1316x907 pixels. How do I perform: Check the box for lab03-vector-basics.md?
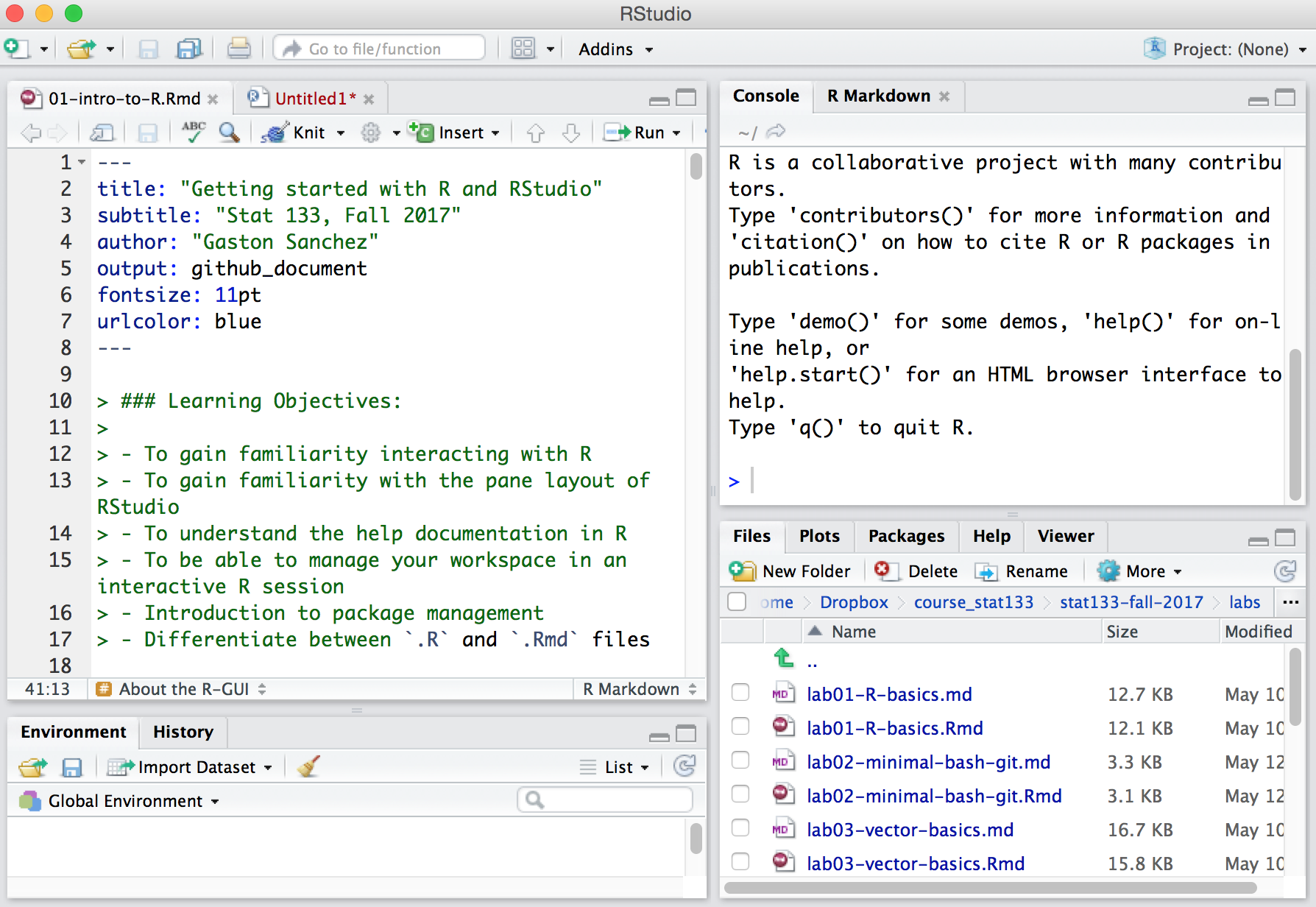click(x=740, y=828)
